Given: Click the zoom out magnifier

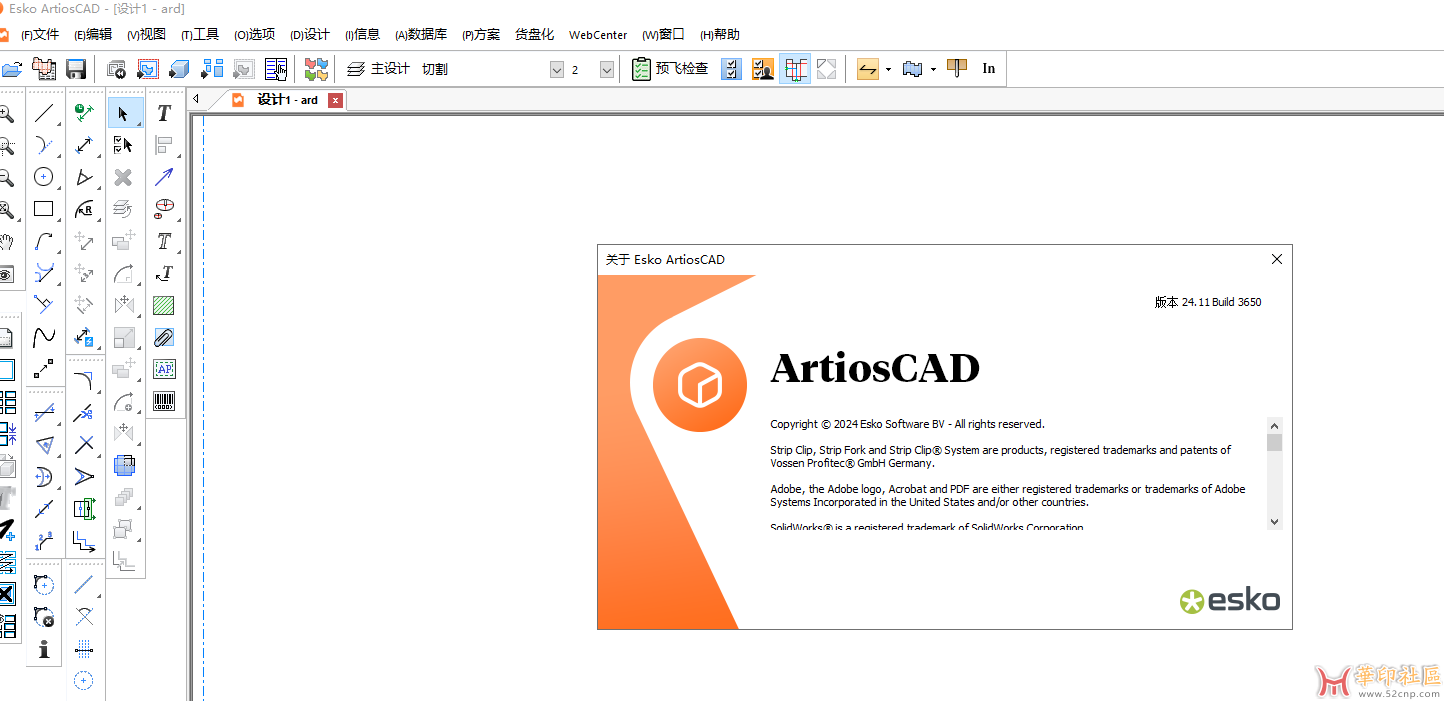Looking at the screenshot, I should click(6, 177).
